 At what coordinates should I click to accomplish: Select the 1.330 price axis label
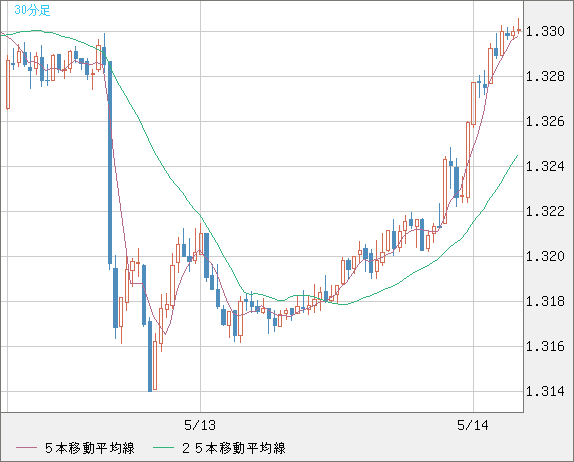(x=545, y=31)
